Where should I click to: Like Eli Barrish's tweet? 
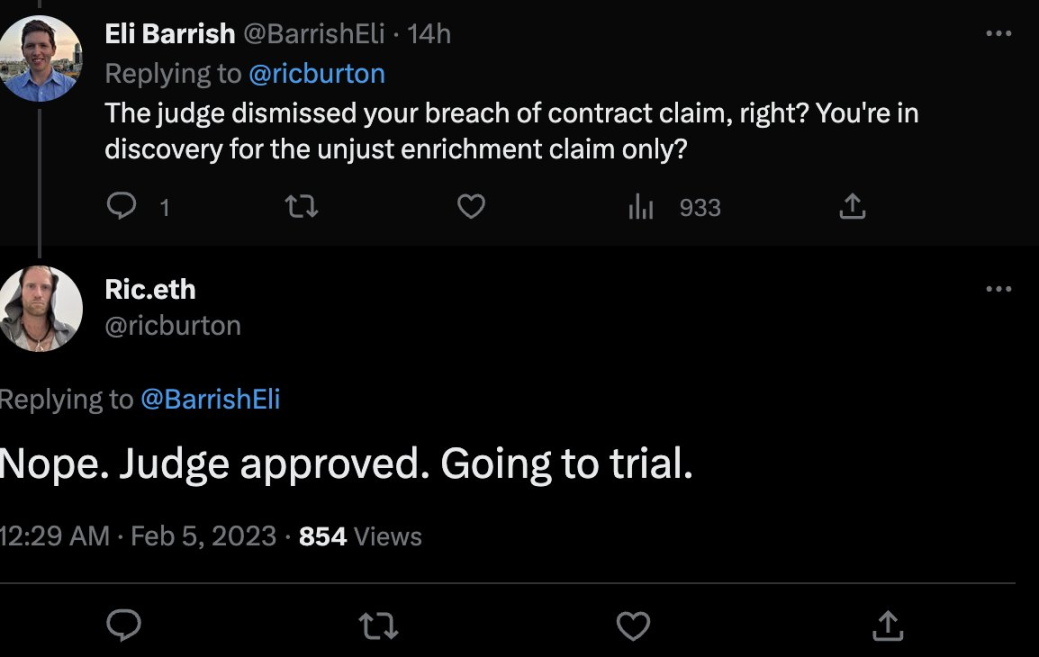coord(471,206)
